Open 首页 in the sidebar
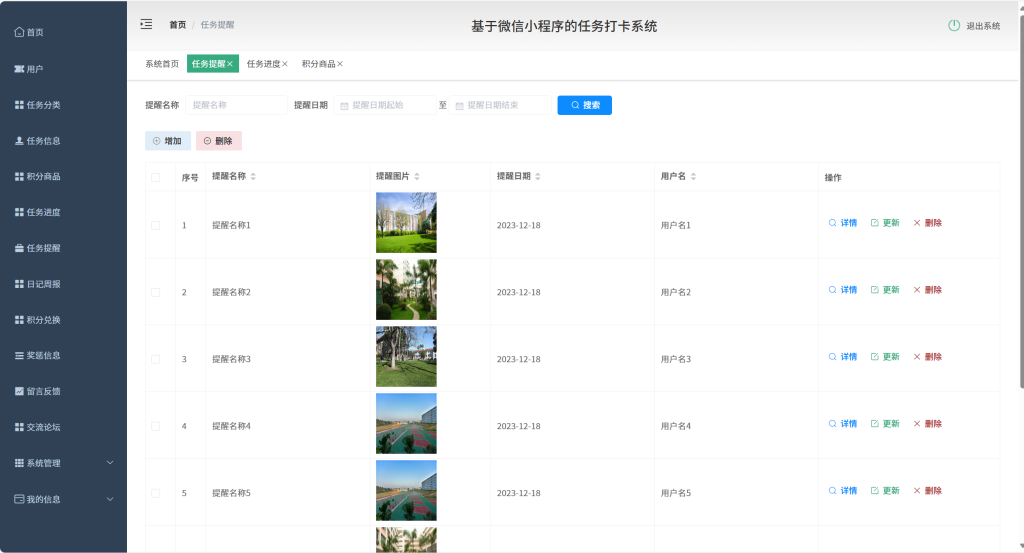This screenshot has width=1024, height=553. click(29, 32)
